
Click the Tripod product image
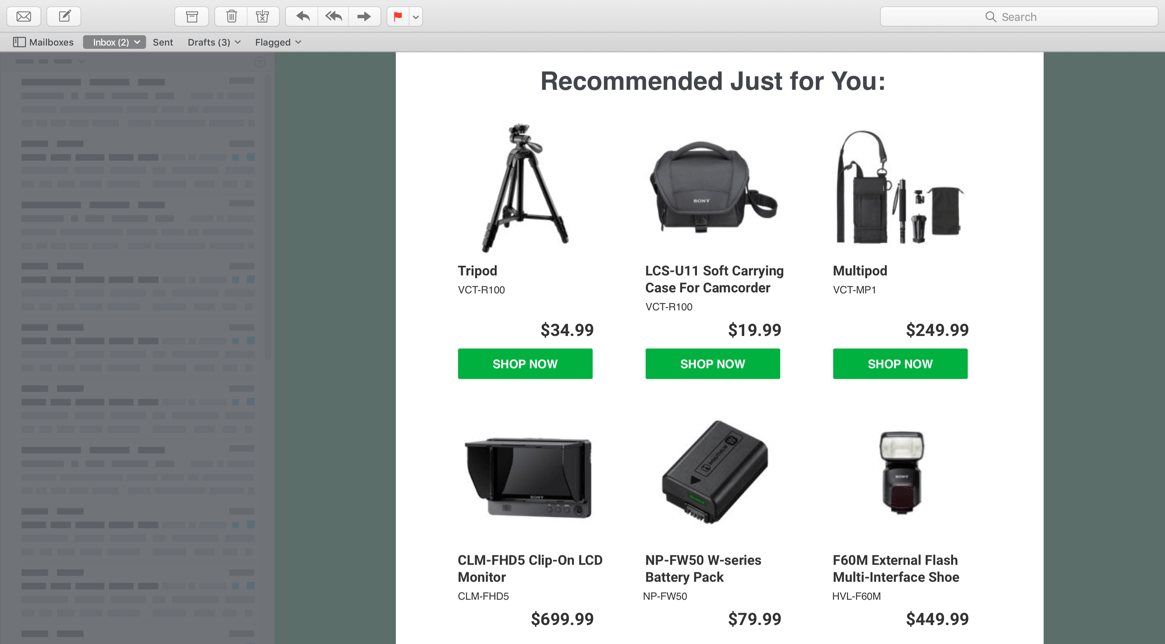(525, 188)
